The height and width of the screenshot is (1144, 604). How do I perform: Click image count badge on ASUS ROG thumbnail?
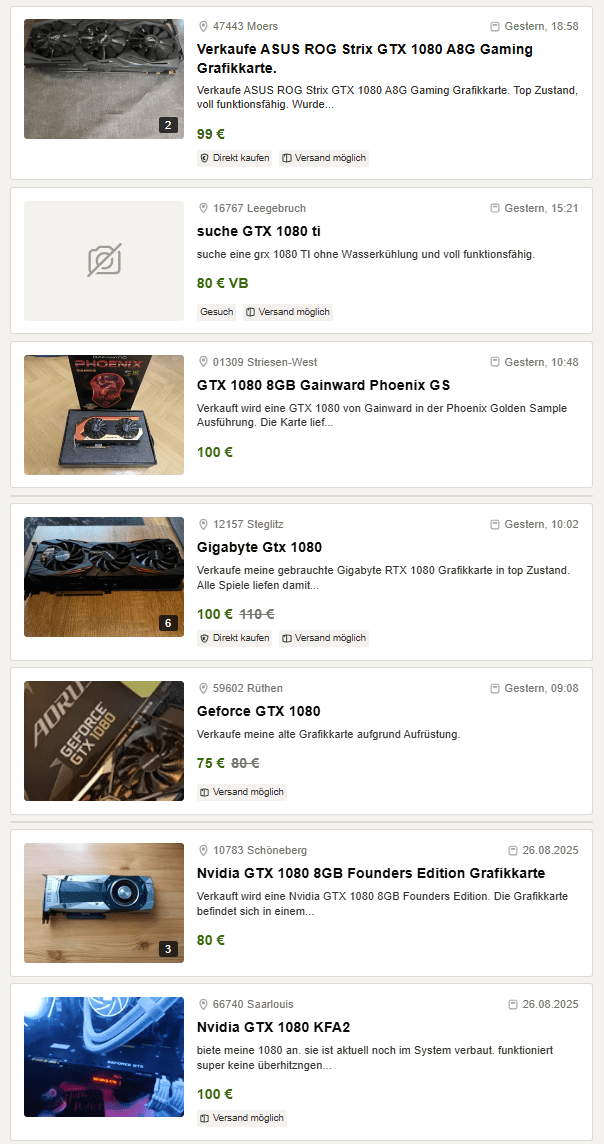coord(168,125)
